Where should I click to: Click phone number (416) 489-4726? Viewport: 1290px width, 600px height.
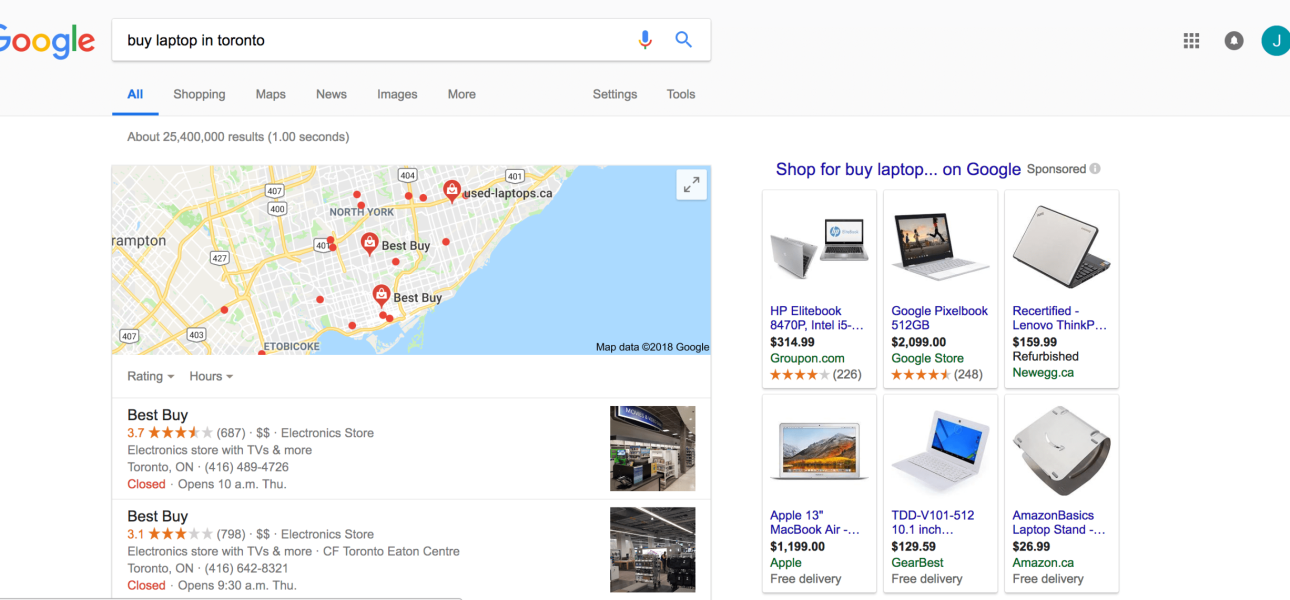[247, 467]
